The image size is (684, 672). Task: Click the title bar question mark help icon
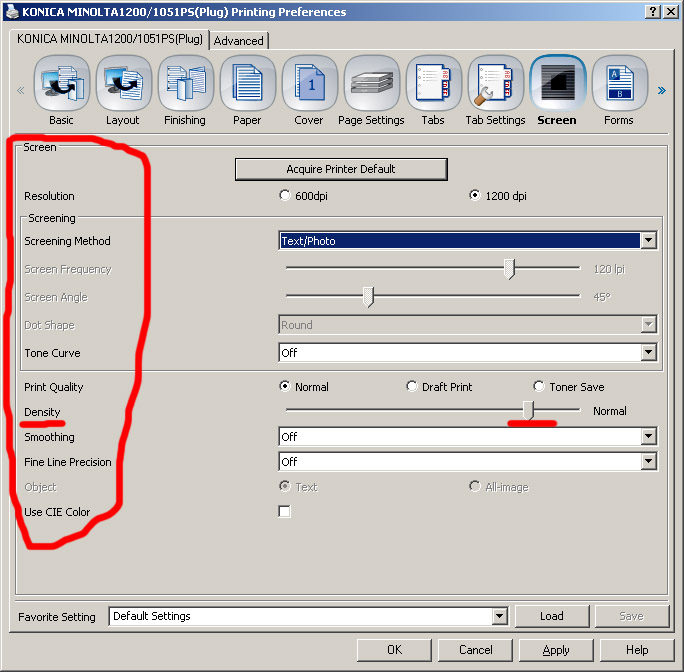coord(652,12)
